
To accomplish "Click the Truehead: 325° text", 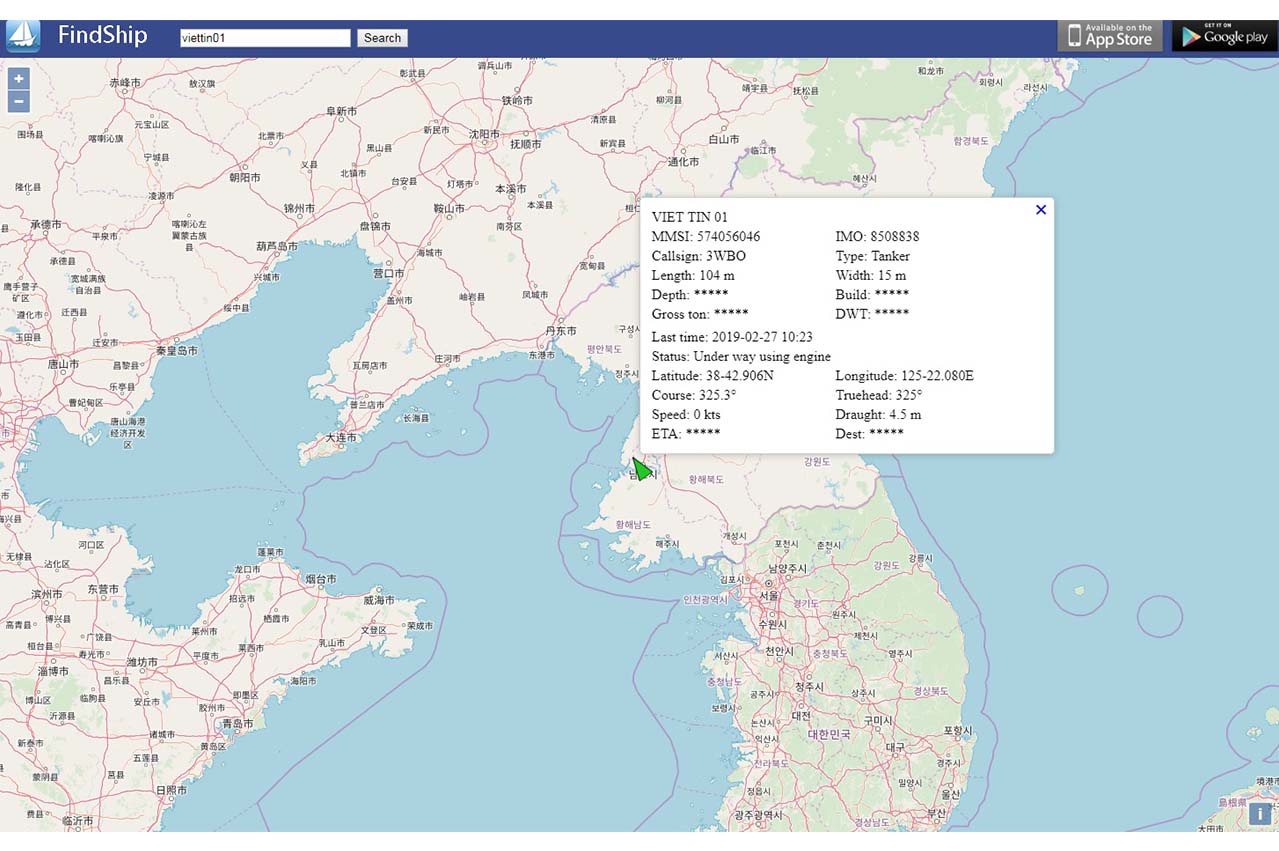I will click(879, 395).
